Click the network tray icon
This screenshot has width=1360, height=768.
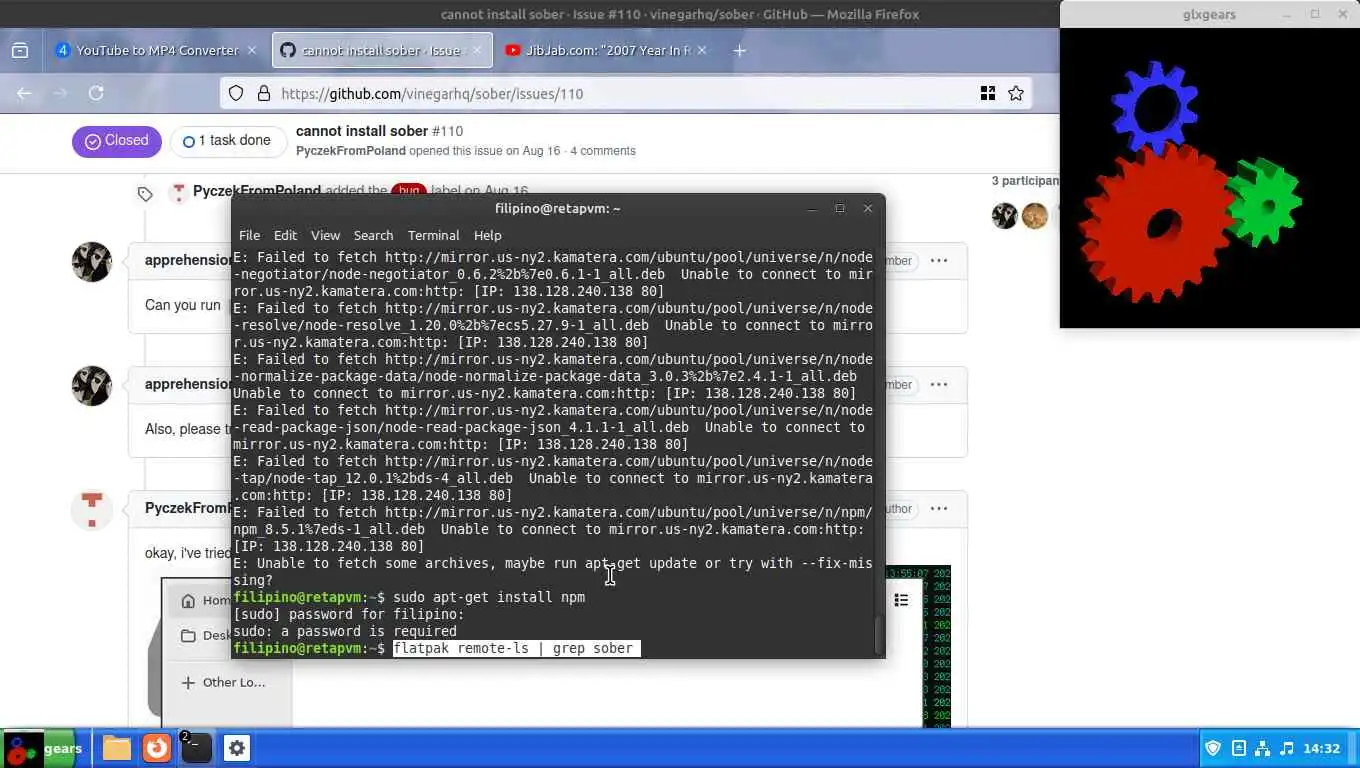(x=1263, y=748)
